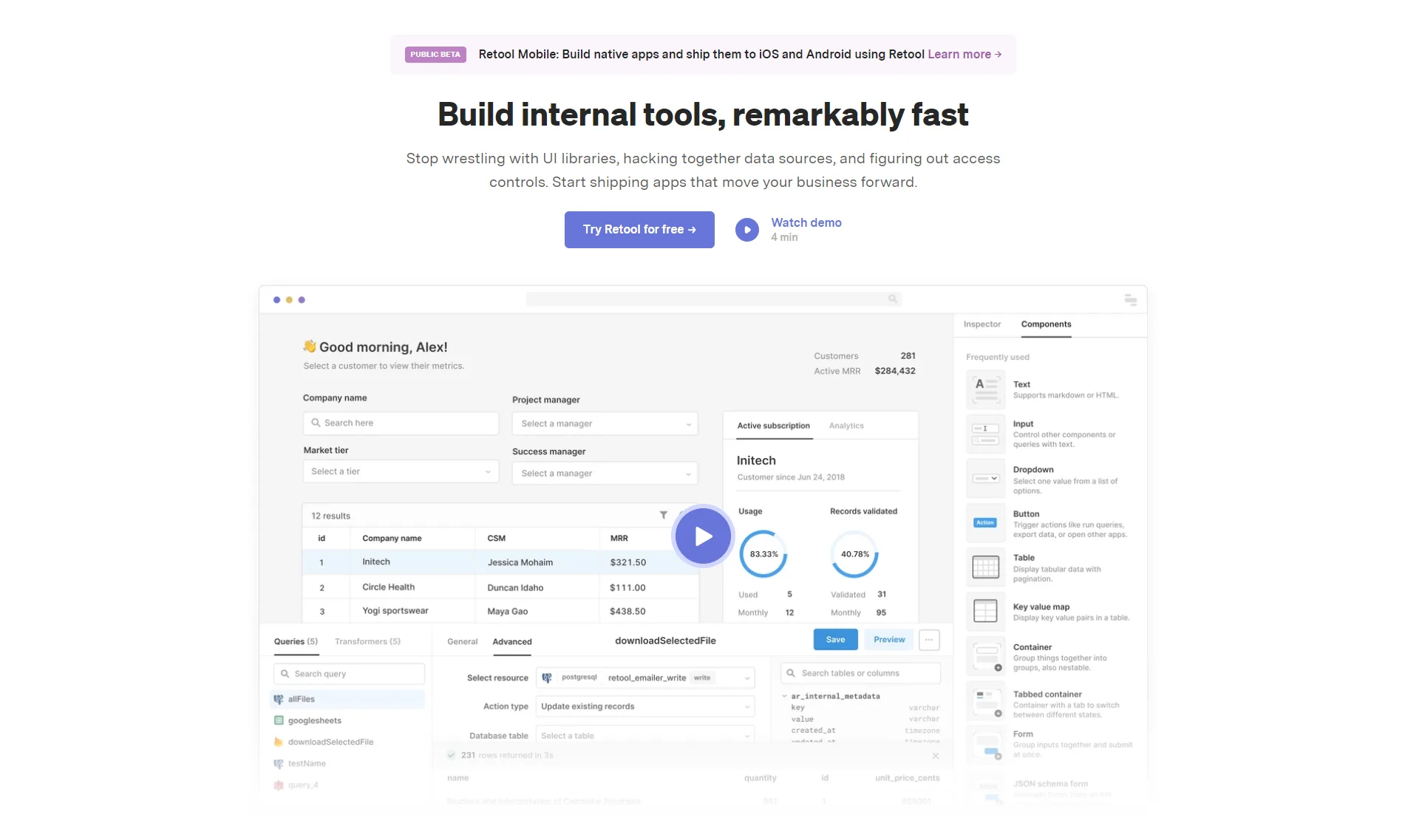
Task: Click the Jessica Mohaim cell
Action: pyautogui.click(x=520, y=562)
